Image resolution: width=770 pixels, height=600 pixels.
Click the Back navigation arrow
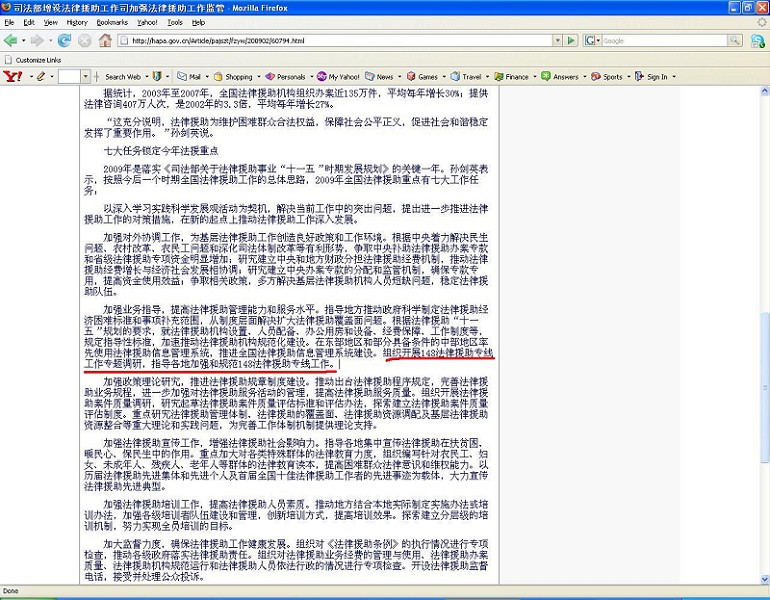tap(10, 40)
